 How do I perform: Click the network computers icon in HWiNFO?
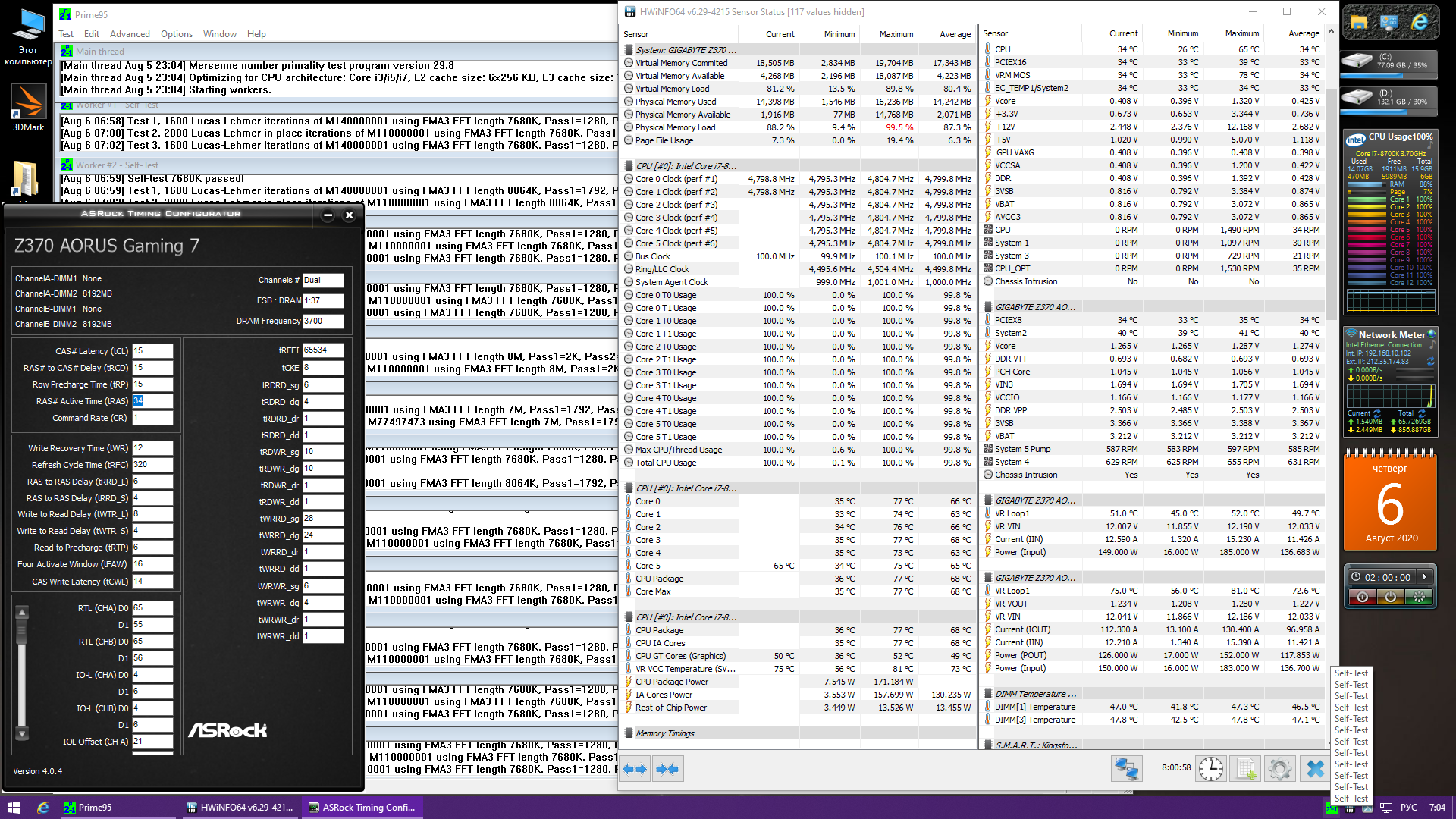point(1126,769)
